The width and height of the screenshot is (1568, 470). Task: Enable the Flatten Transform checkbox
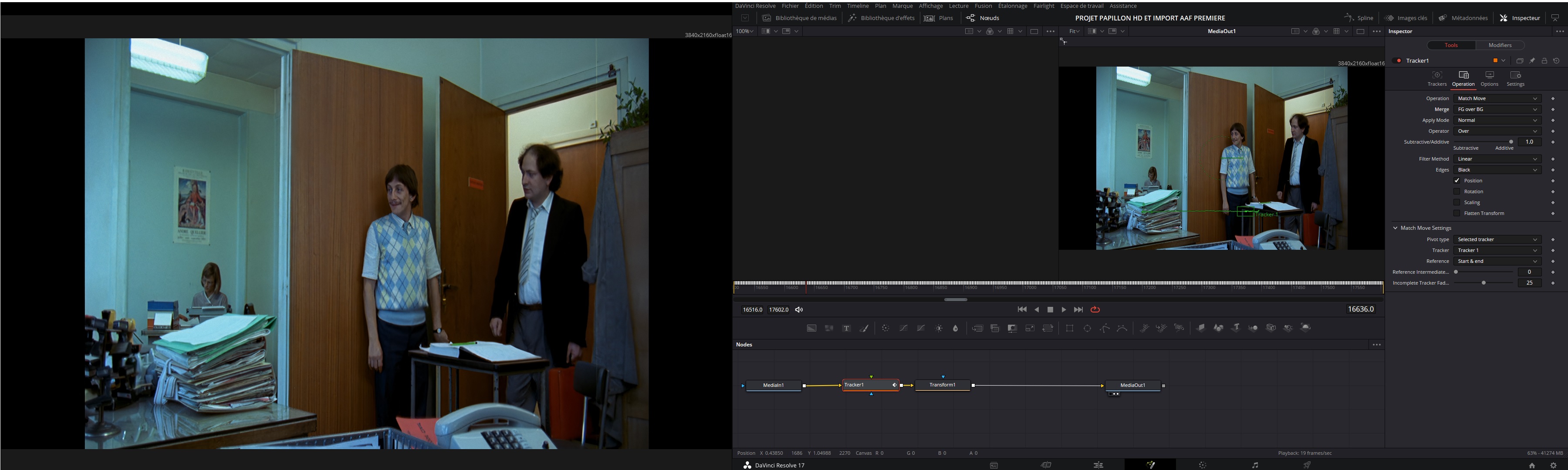[x=1457, y=213]
